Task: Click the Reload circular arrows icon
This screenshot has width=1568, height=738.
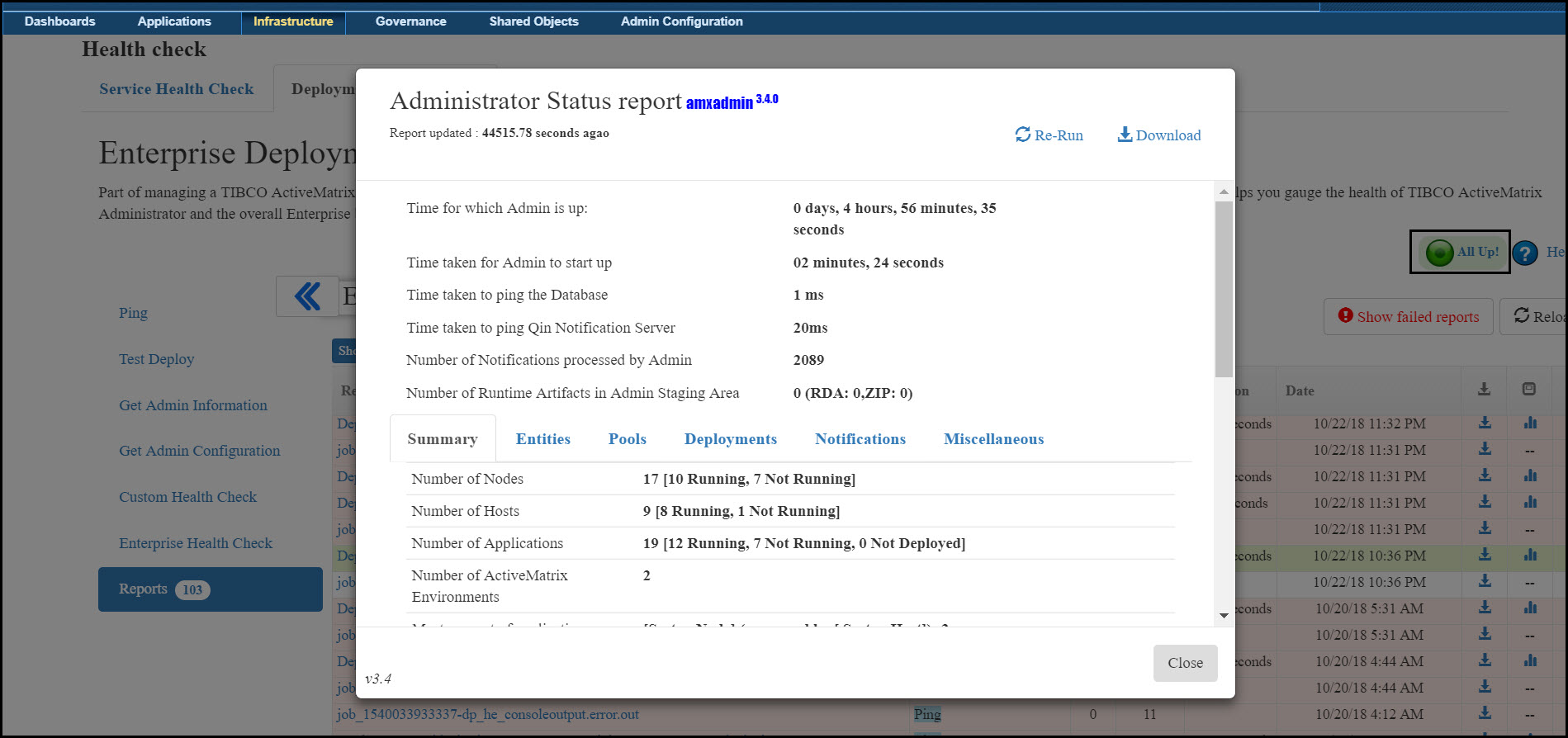Action: point(1521,315)
